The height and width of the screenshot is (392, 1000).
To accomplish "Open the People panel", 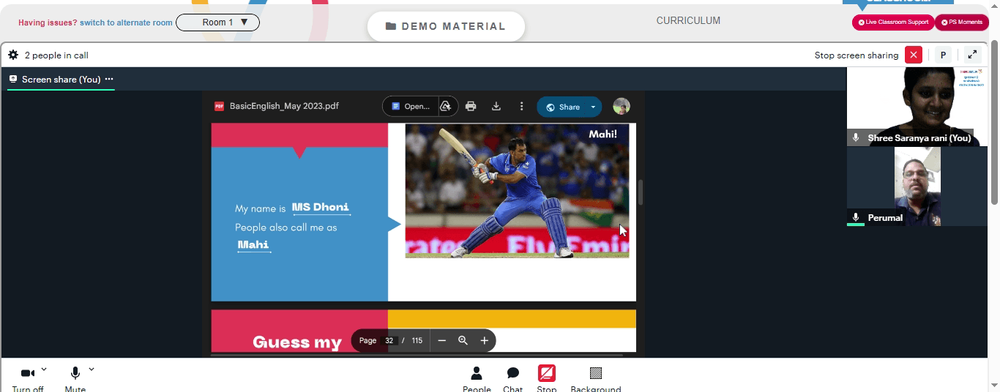I will tap(476, 379).
